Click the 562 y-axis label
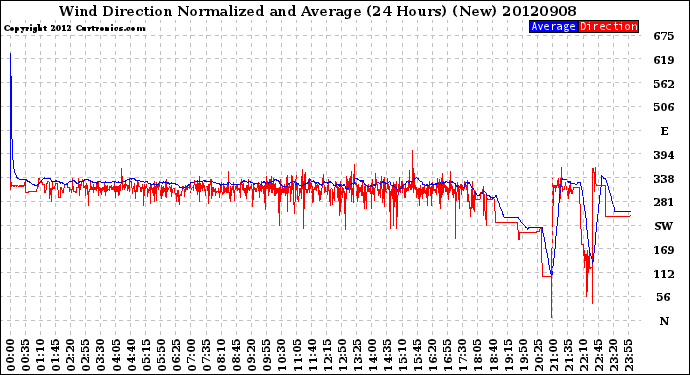This screenshot has height=375, width=690. 664,84
